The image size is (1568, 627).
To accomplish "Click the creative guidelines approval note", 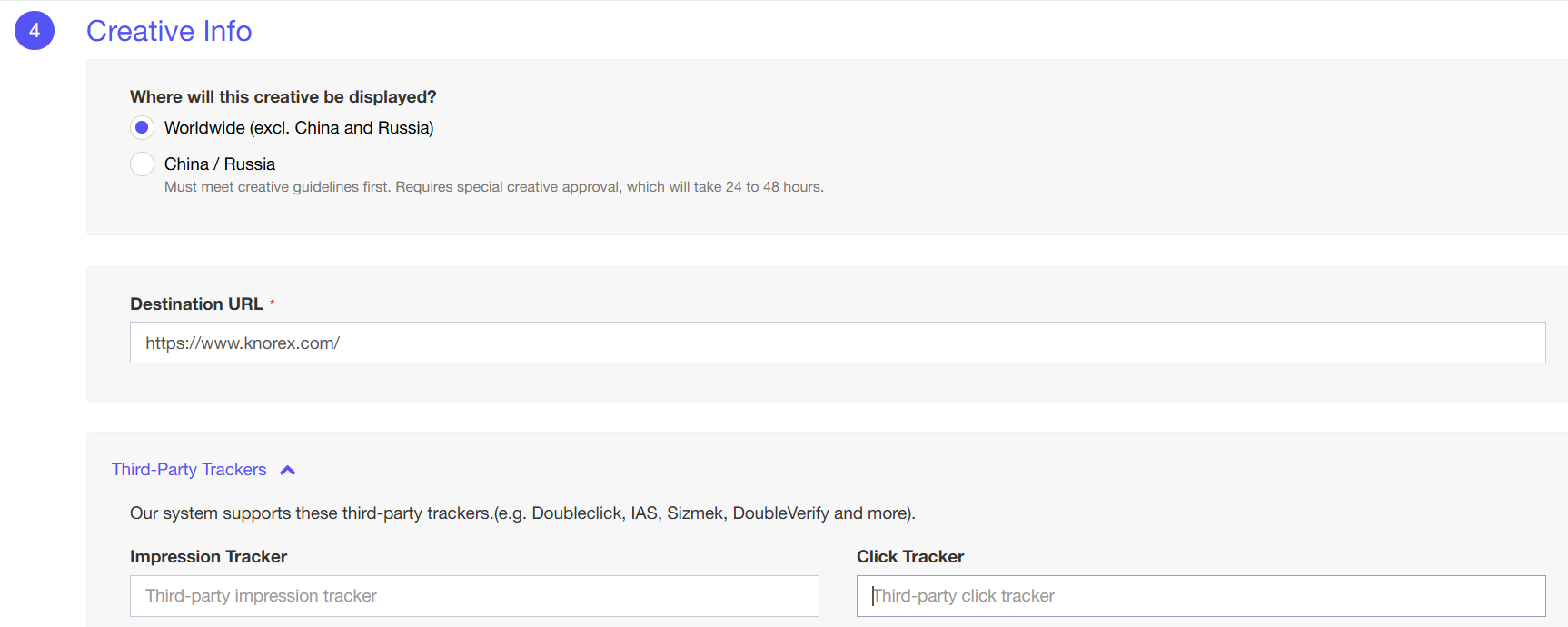I will [x=493, y=187].
